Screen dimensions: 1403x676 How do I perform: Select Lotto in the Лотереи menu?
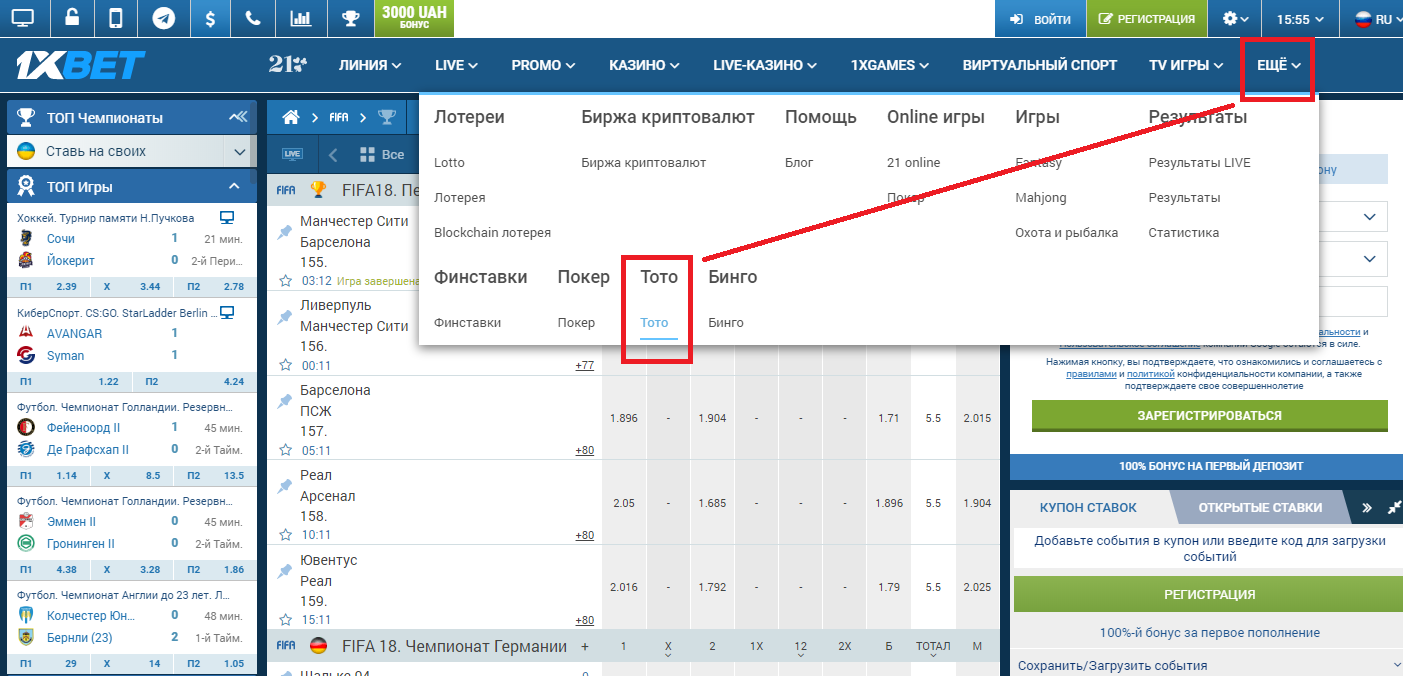pos(449,162)
